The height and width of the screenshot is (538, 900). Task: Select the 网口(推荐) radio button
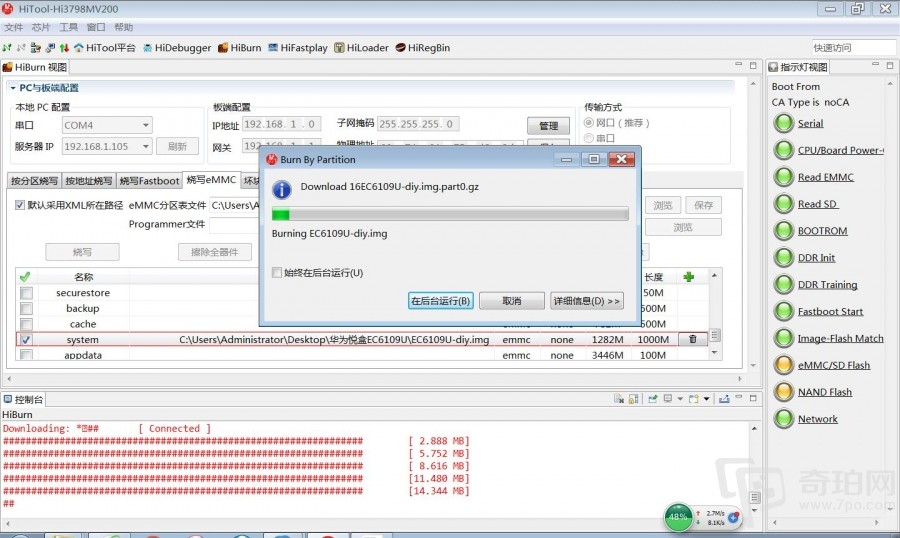tap(588, 122)
